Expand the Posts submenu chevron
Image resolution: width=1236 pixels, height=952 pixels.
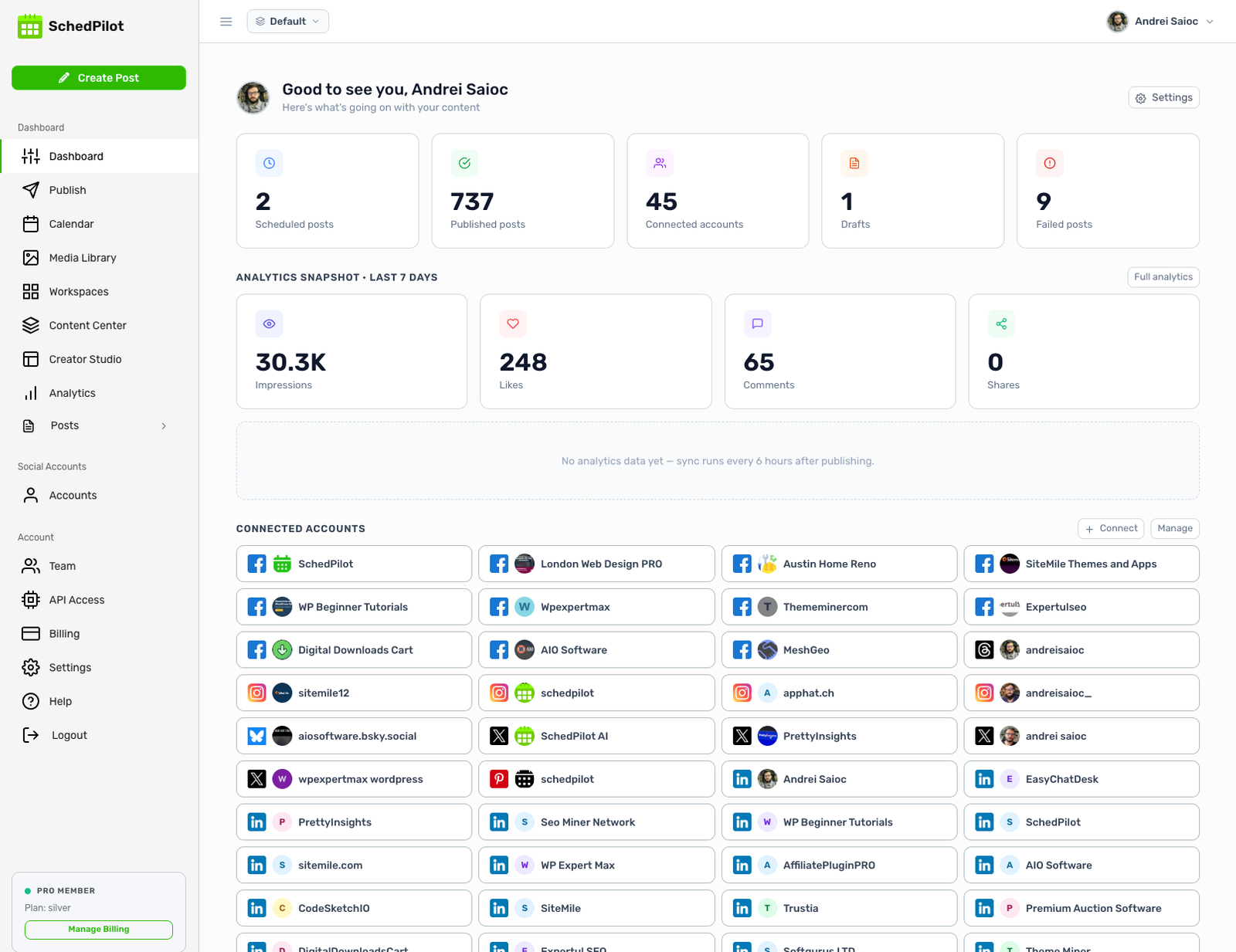tap(164, 426)
